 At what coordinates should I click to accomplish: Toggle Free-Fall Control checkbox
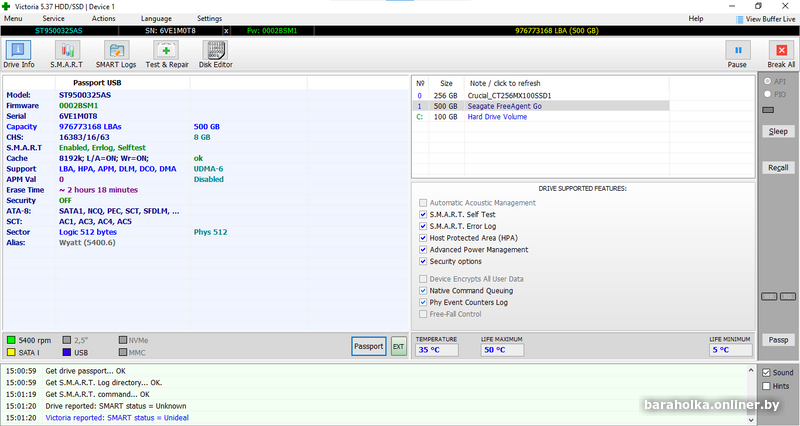423,314
